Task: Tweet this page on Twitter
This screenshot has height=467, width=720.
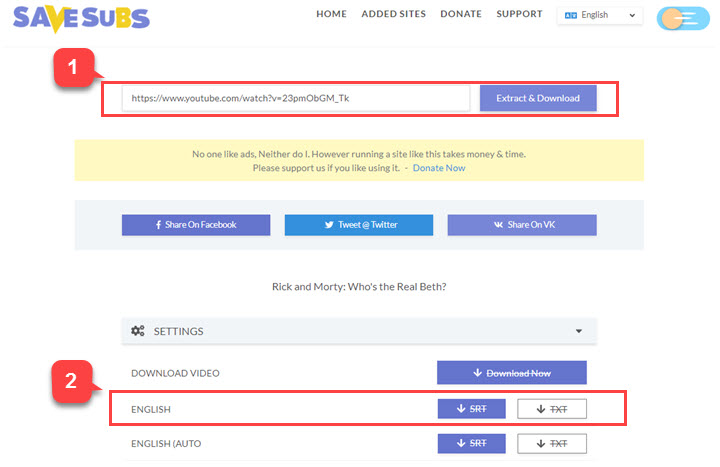Action: [359, 225]
